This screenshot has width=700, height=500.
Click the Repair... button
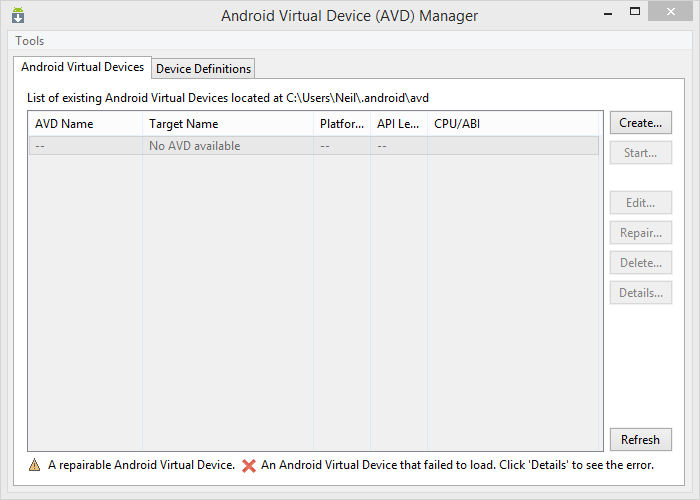pos(640,233)
